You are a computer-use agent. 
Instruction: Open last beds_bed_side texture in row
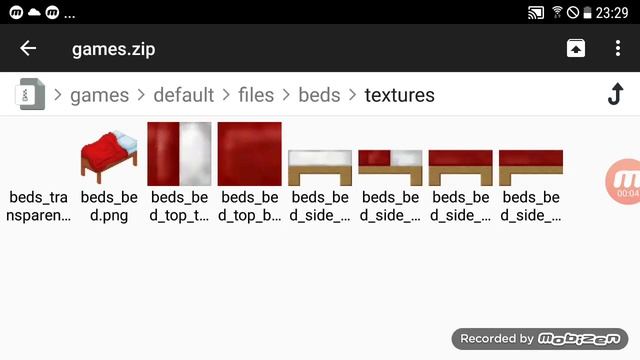[x=531, y=168]
